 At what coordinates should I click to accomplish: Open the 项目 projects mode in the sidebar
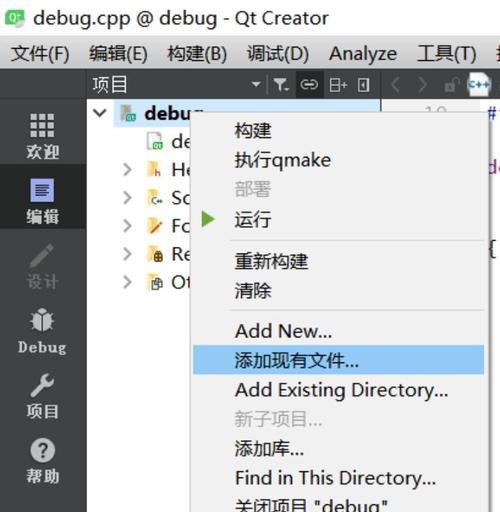pyautogui.click(x=42, y=396)
